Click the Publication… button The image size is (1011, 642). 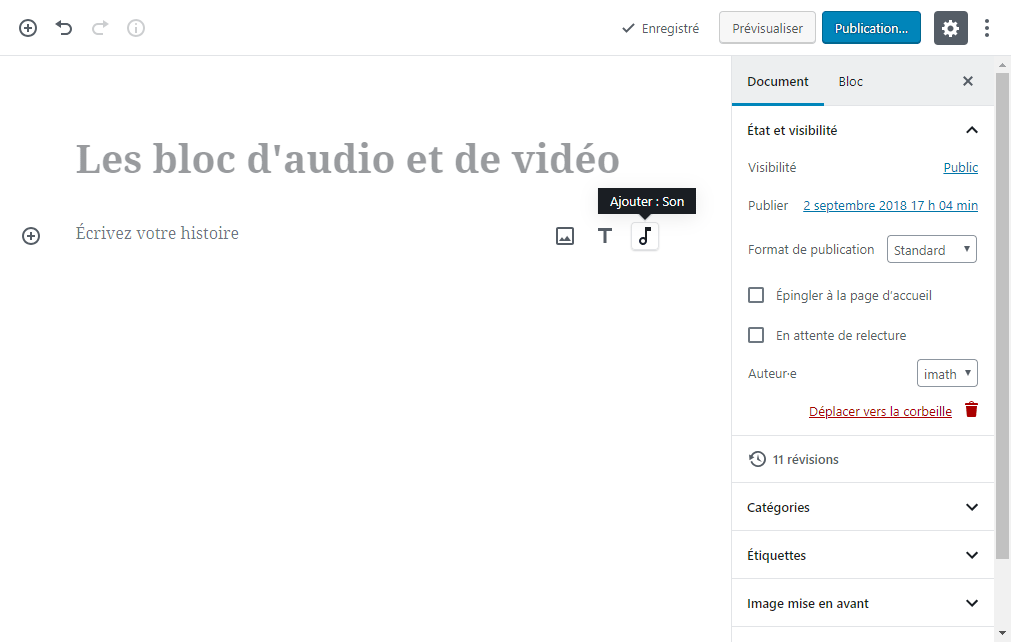(x=870, y=28)
